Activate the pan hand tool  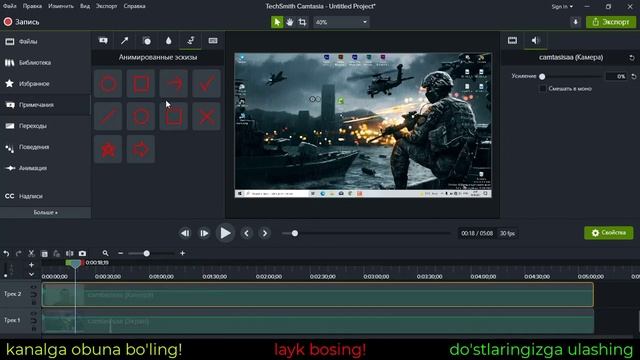(x=289, y=22)
